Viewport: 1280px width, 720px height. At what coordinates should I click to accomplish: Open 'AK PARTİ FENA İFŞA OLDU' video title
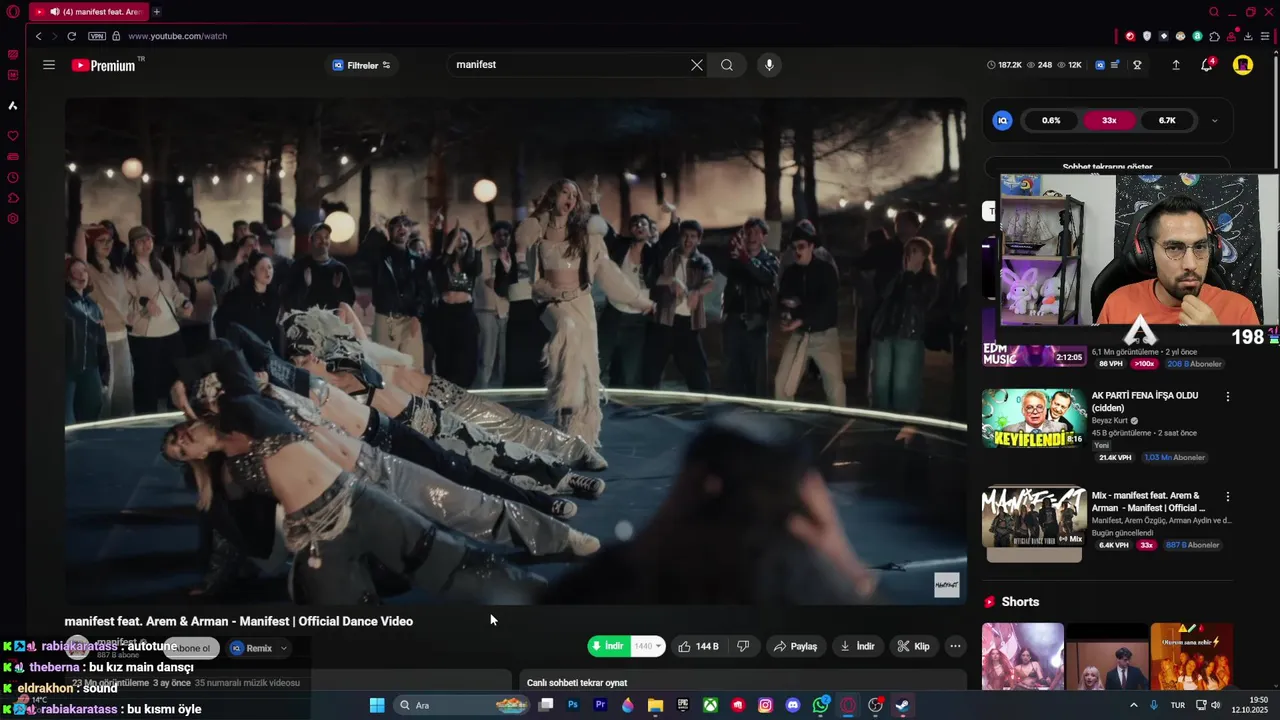click(1145, 401)
